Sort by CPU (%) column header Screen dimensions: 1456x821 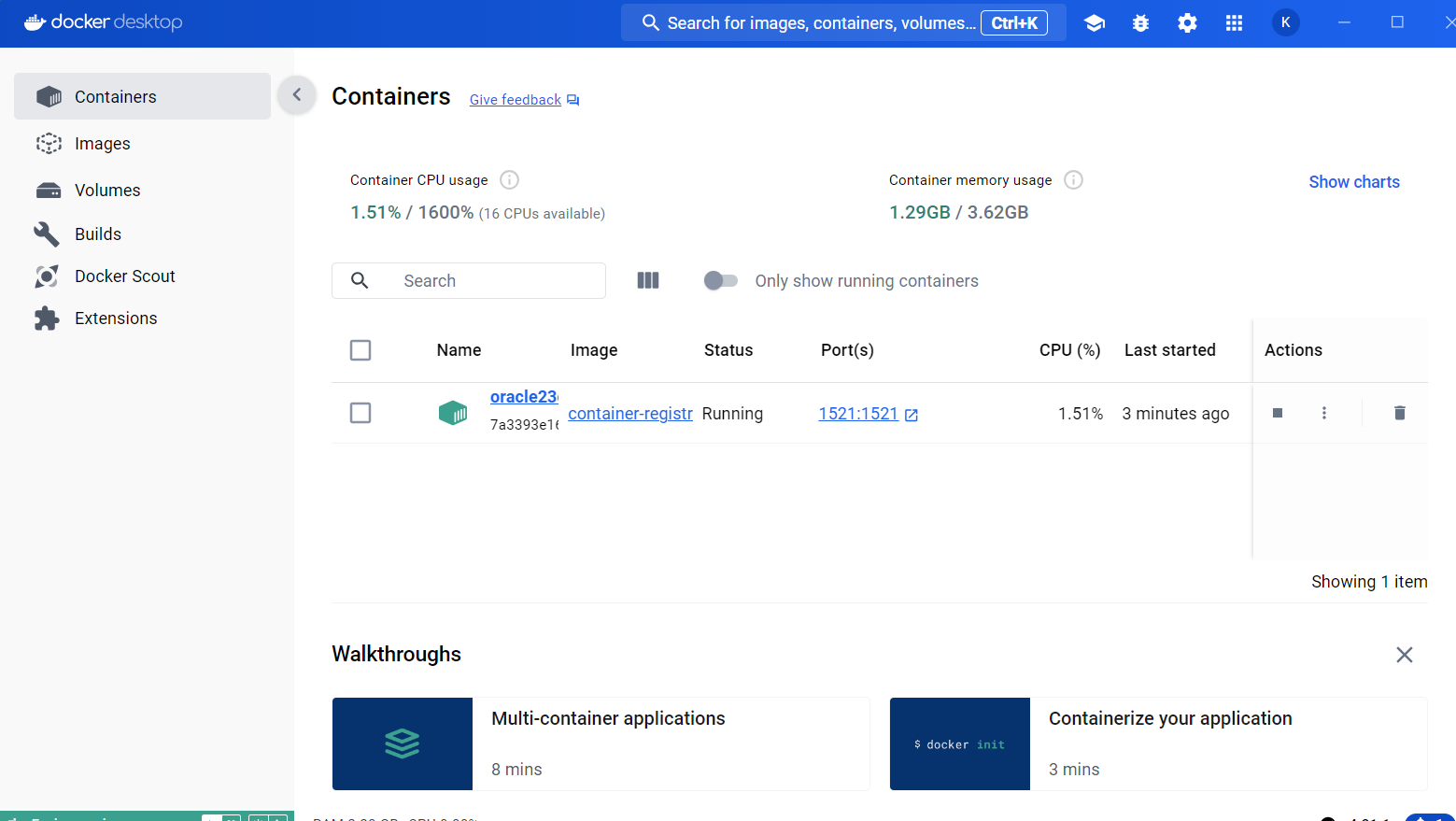[x=1069, y=350]
